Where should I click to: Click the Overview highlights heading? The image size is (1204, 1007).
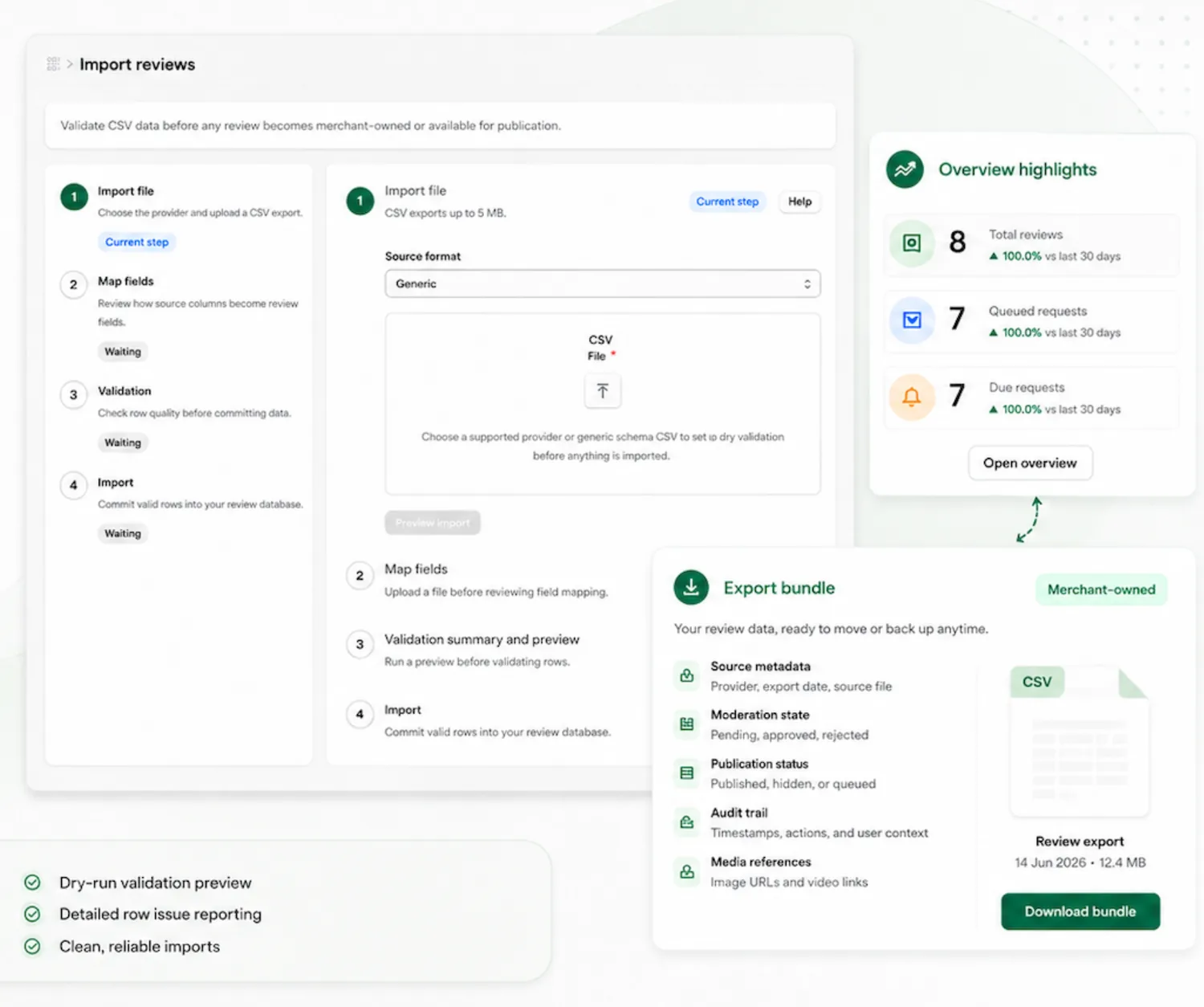tap(1018, 169)
